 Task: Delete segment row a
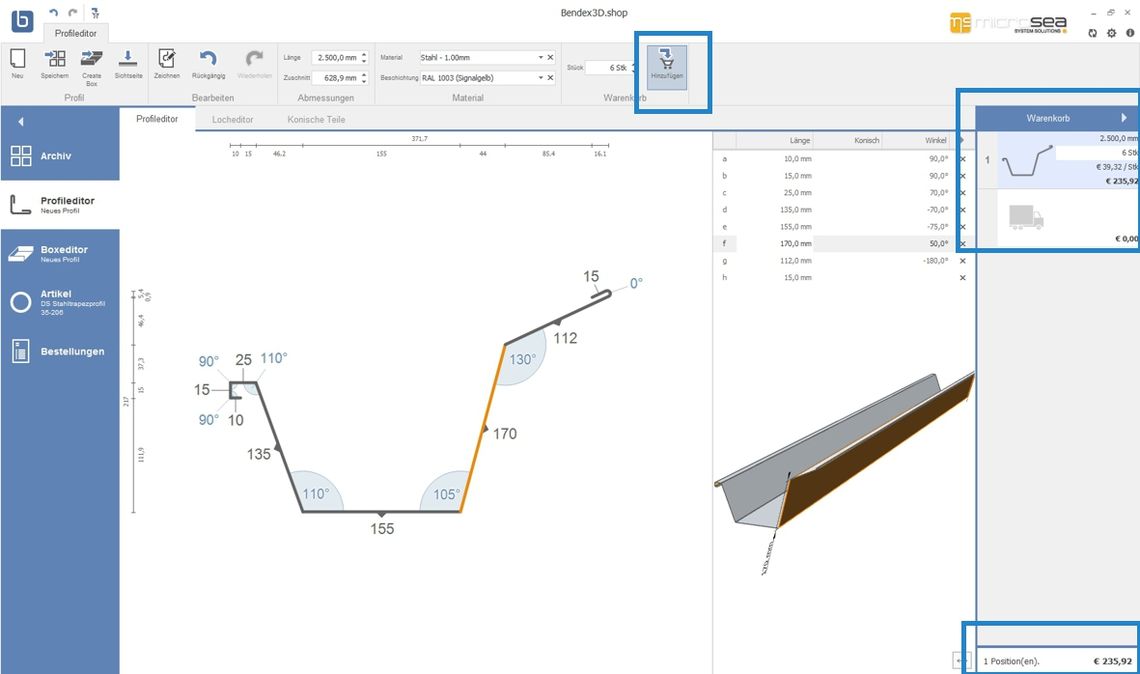(963, 159)
